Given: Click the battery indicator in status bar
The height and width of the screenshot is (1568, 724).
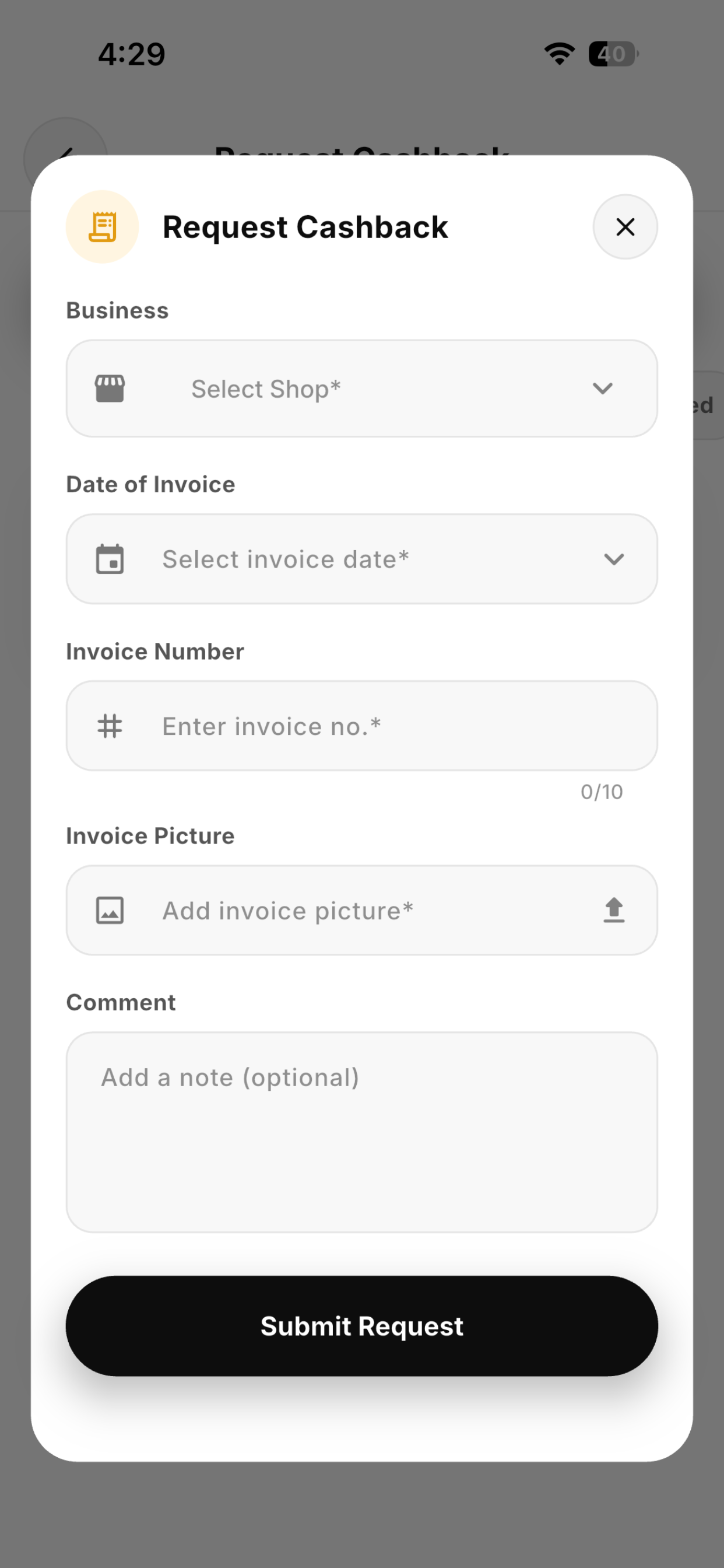Looking at the screenshot, I should 613,54.
